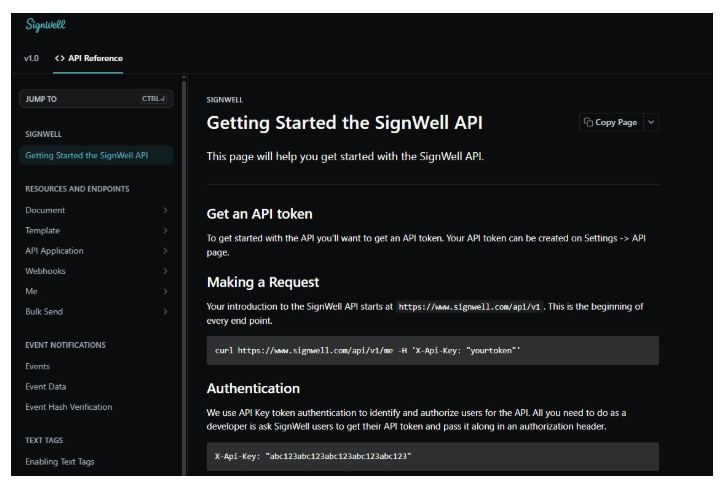This screenshot has width=727, height=490.
Task: Open the Webhooks sidebar item
Action: pos(45,271)
